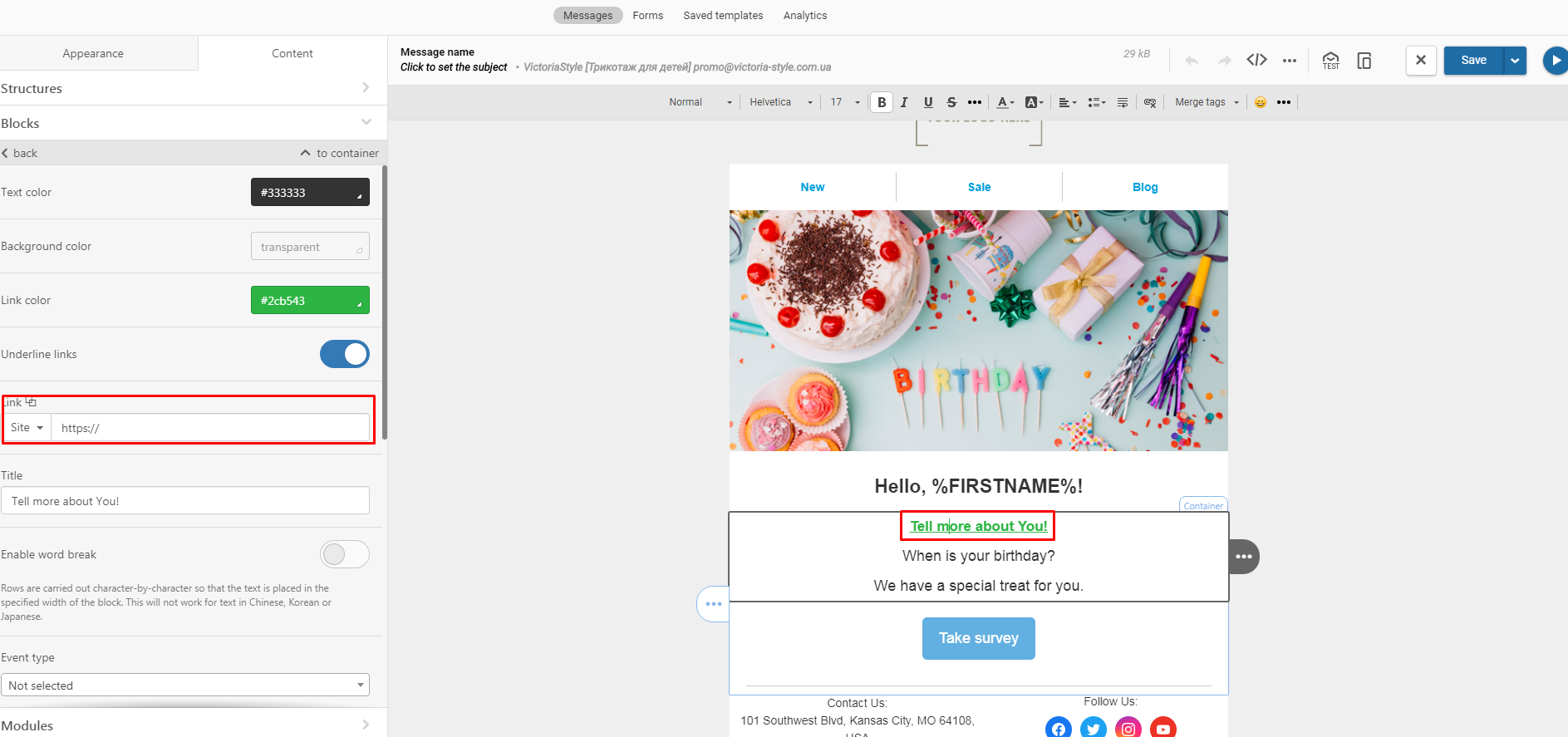Click the Tell more about You! link

coord(979,526)
